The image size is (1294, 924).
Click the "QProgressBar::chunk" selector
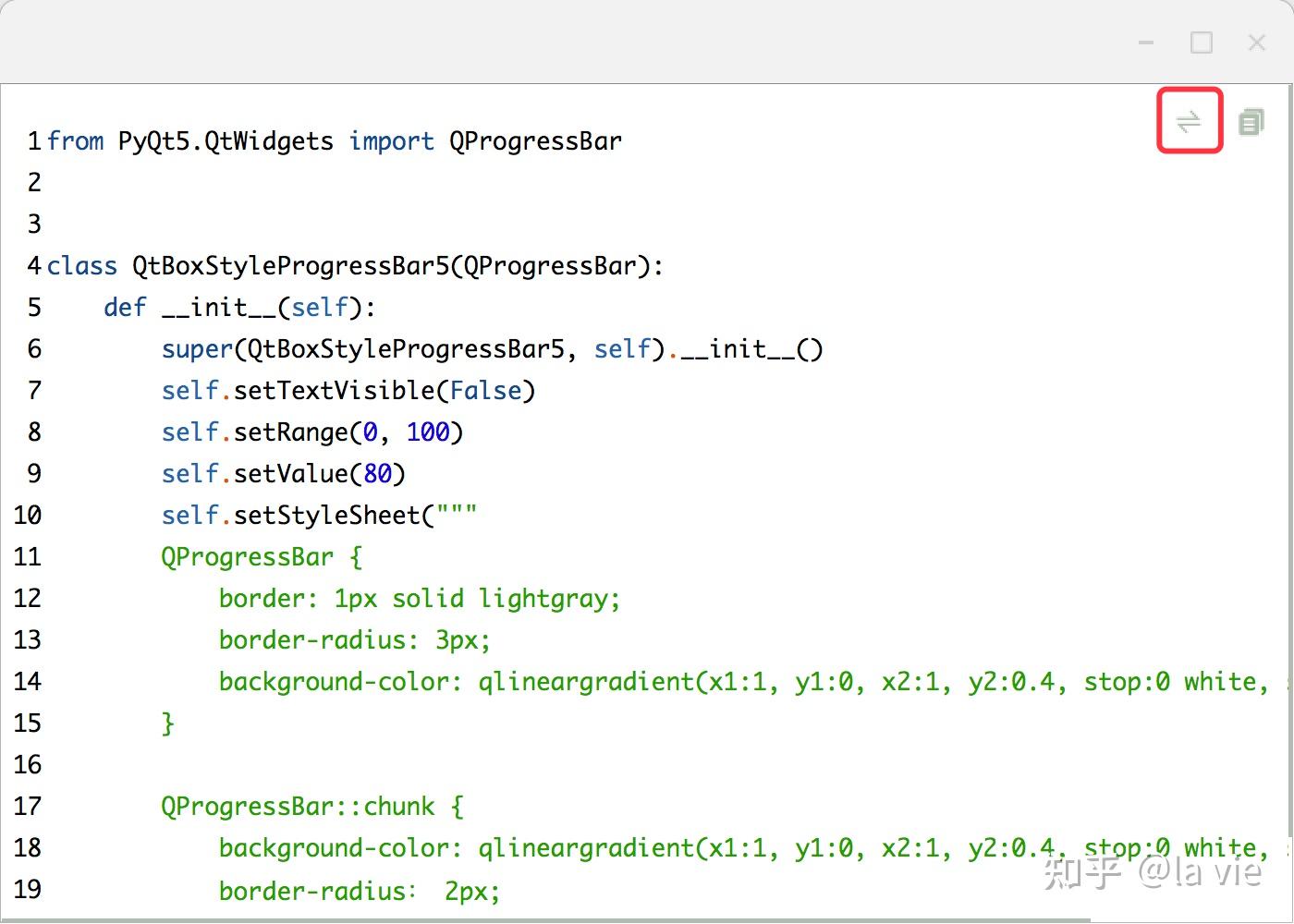[298, 807]
